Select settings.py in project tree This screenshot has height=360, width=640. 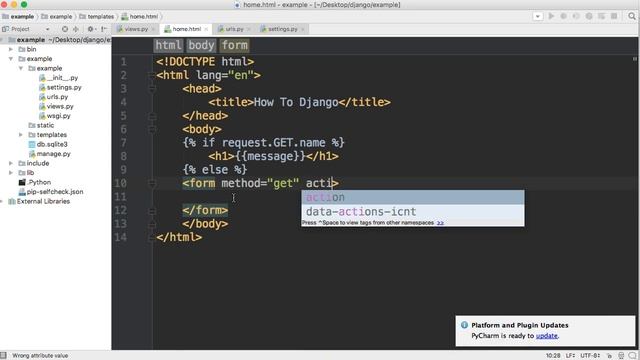coord(60,87)
